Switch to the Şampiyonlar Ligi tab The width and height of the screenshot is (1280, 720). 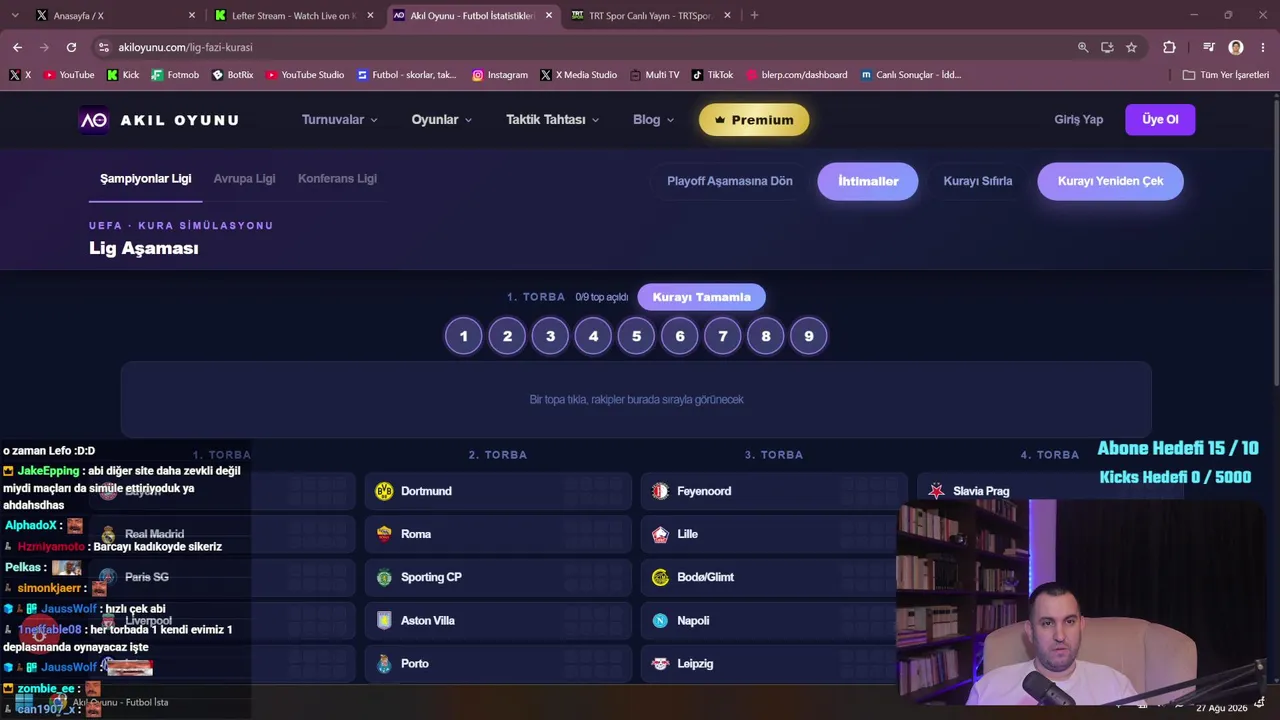click(145, 179)
